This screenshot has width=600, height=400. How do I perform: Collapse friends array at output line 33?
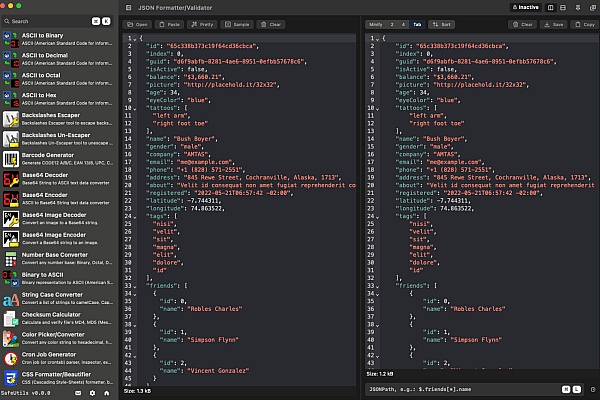tap(377, 286)
